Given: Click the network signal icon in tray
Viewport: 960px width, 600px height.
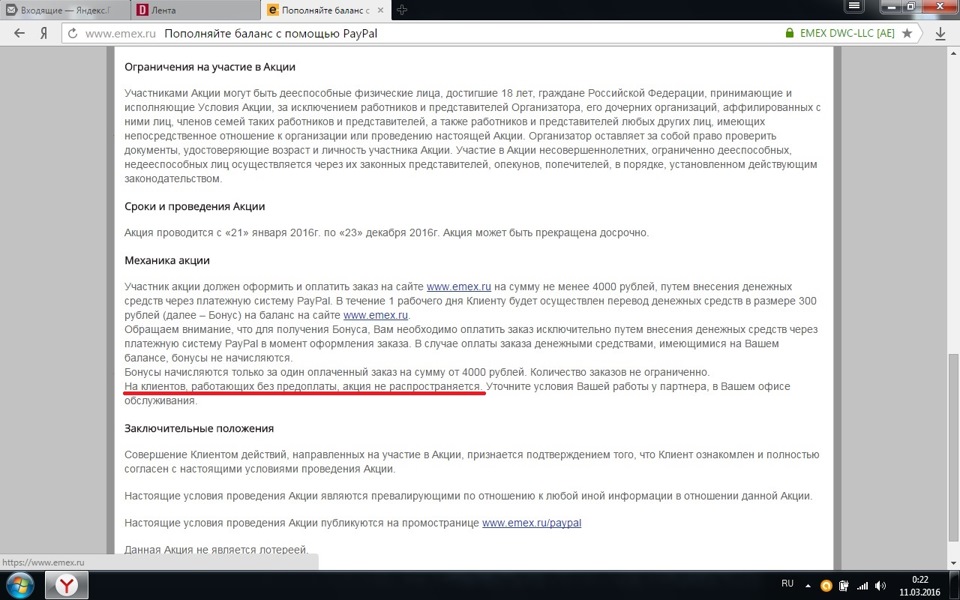Looking at the screenshot, I should click(x=861, y=585).
